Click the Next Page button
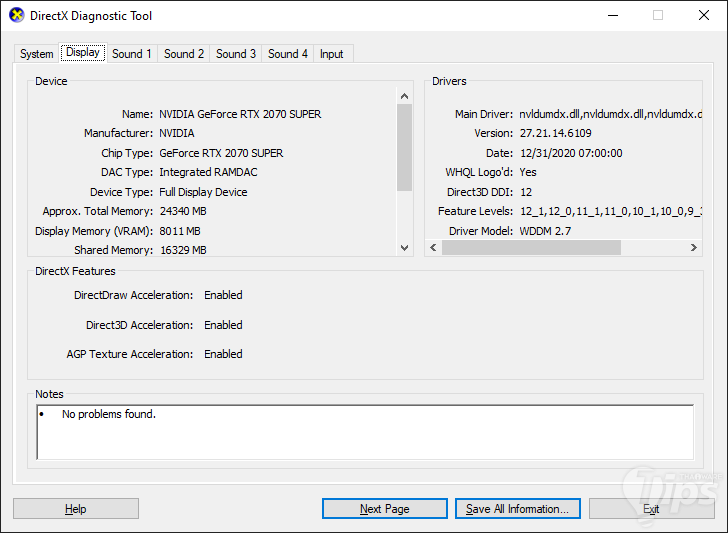Viewport: 728px width, 533px height. [x=384, y=509]
